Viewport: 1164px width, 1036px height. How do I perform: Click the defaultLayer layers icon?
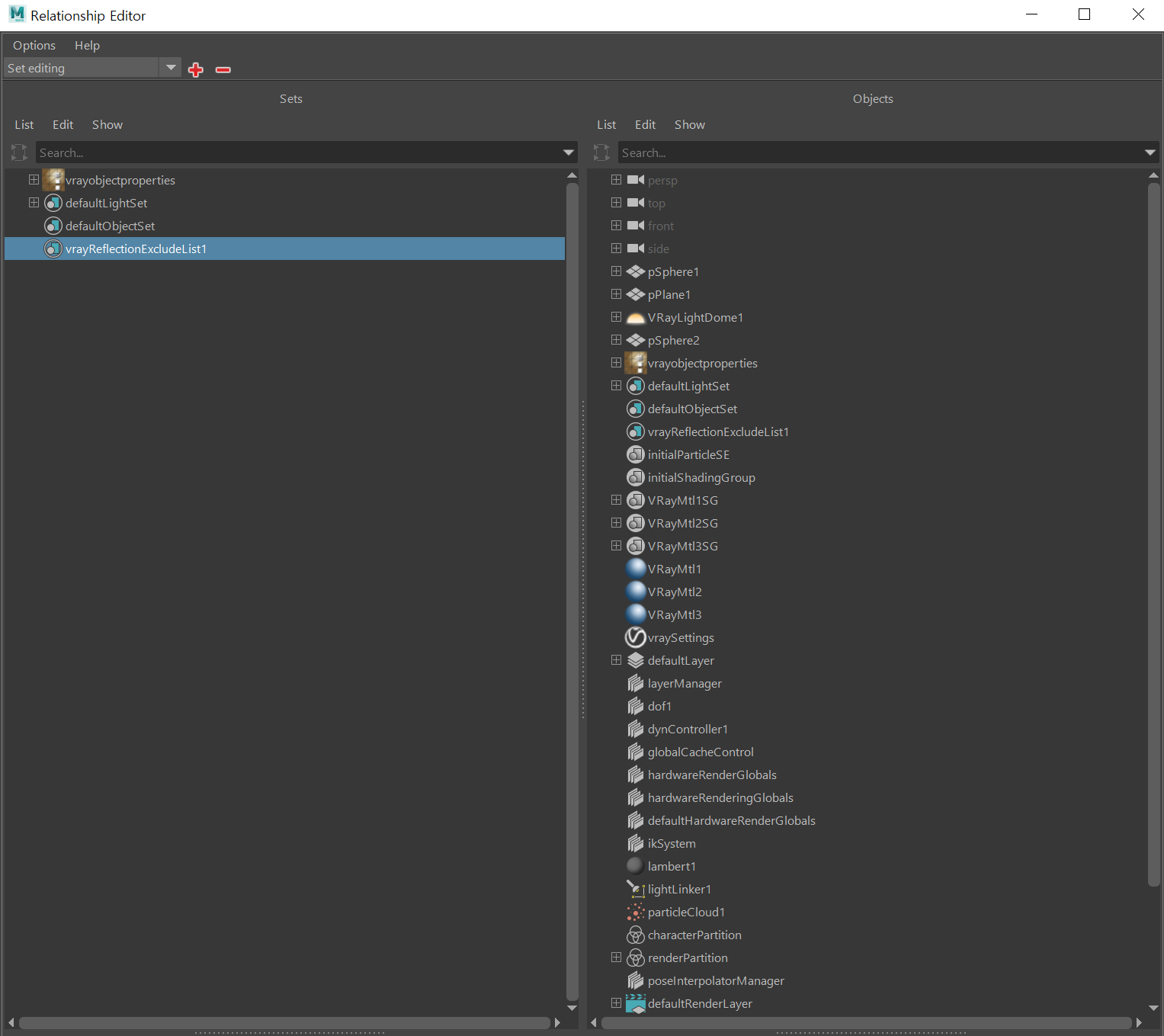click(636, 660)
